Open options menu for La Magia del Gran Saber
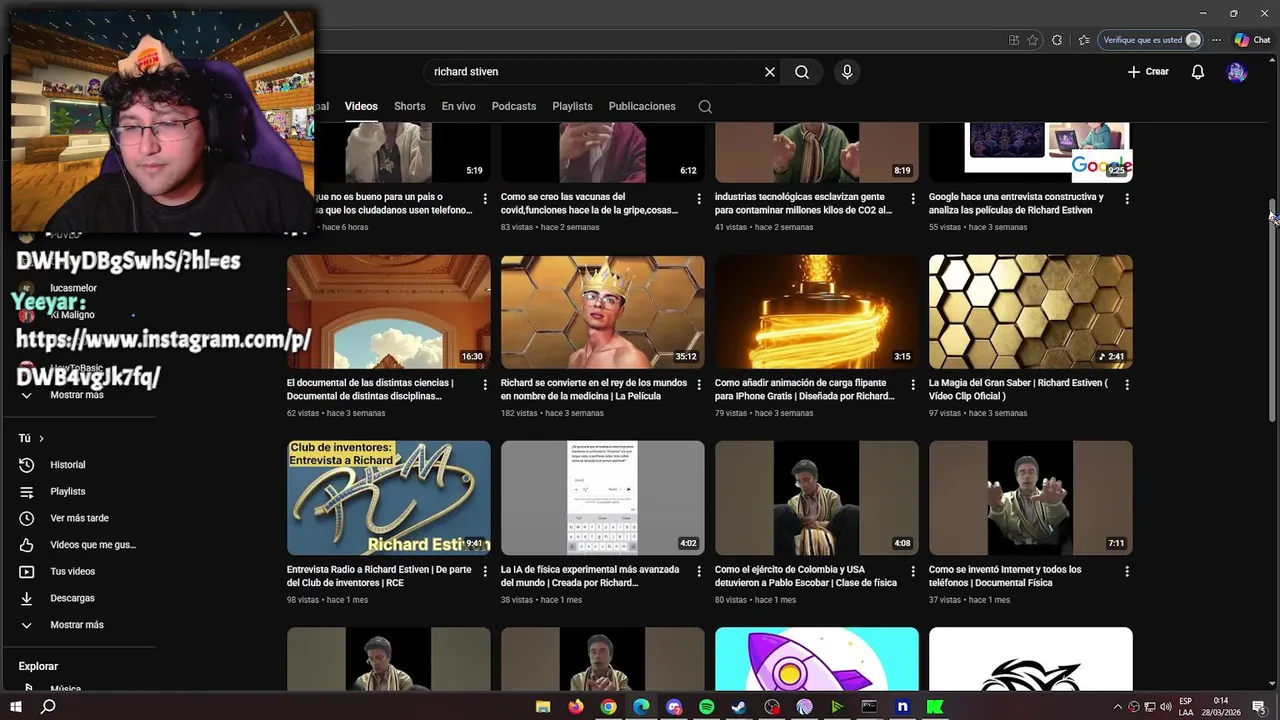Screen dimensions: 1280x720 coord(1127,385)
